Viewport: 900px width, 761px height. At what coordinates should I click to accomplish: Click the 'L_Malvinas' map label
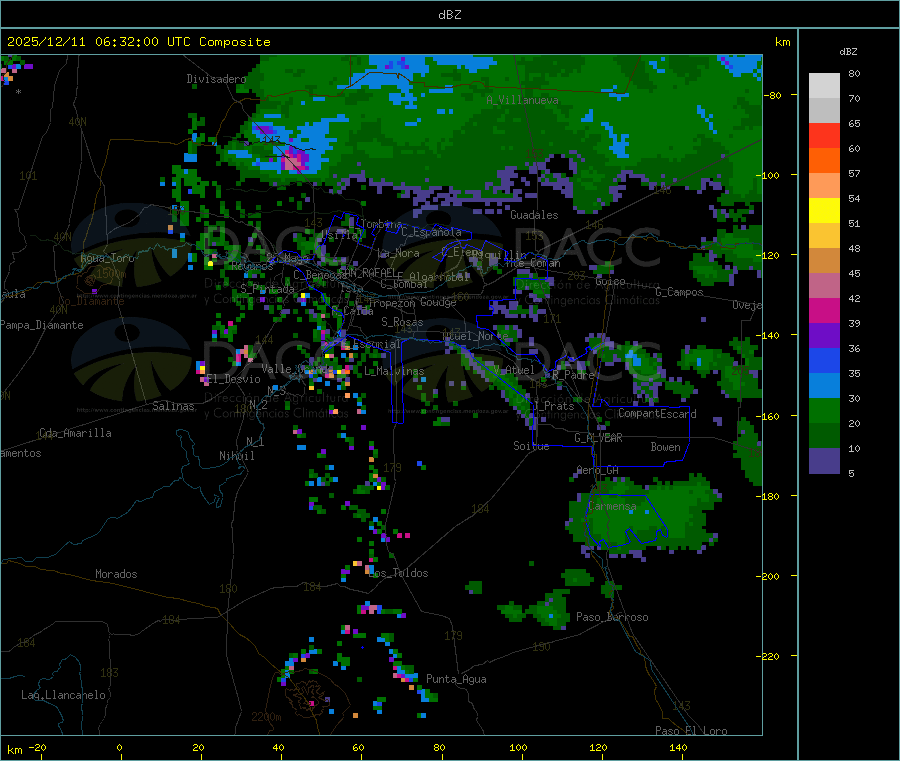[x=394, y=371]
